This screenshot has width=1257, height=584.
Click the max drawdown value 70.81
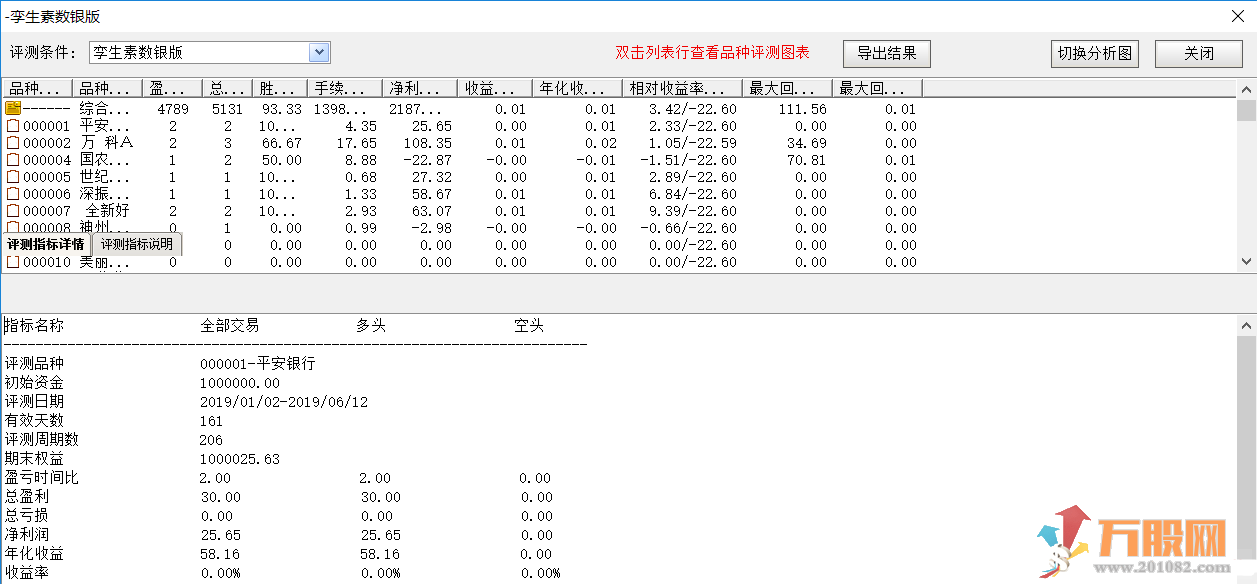pyautogui.click(x=806, y=160)
